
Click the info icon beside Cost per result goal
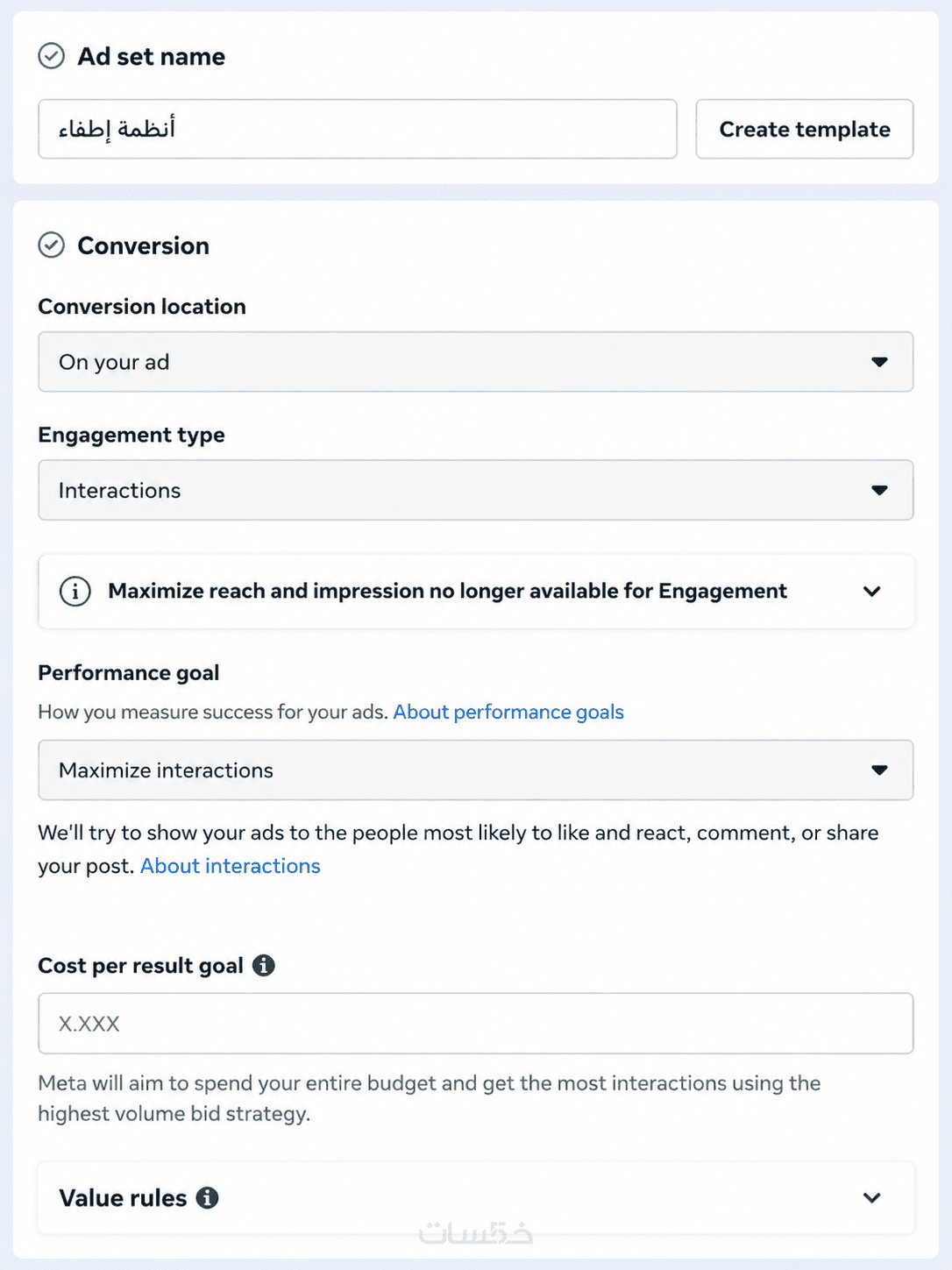(x=263, y=965)
